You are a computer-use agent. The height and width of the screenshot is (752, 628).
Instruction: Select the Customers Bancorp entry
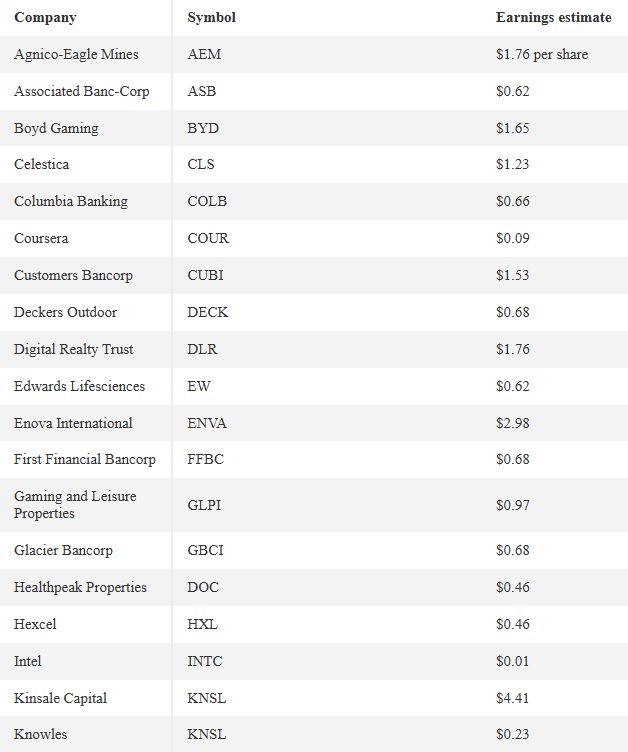[73, 275]
